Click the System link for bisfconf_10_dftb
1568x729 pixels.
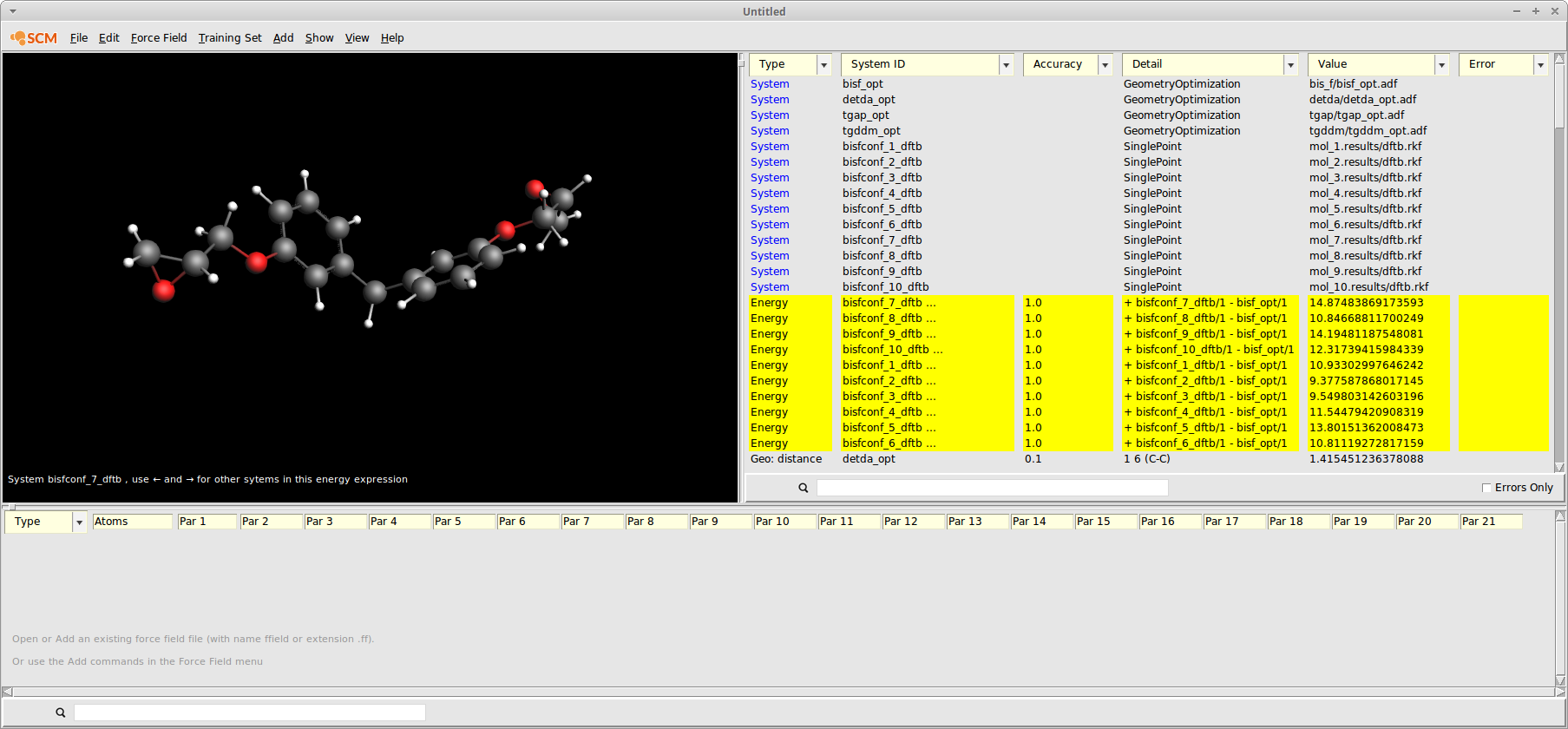click(x=770, y=287)
